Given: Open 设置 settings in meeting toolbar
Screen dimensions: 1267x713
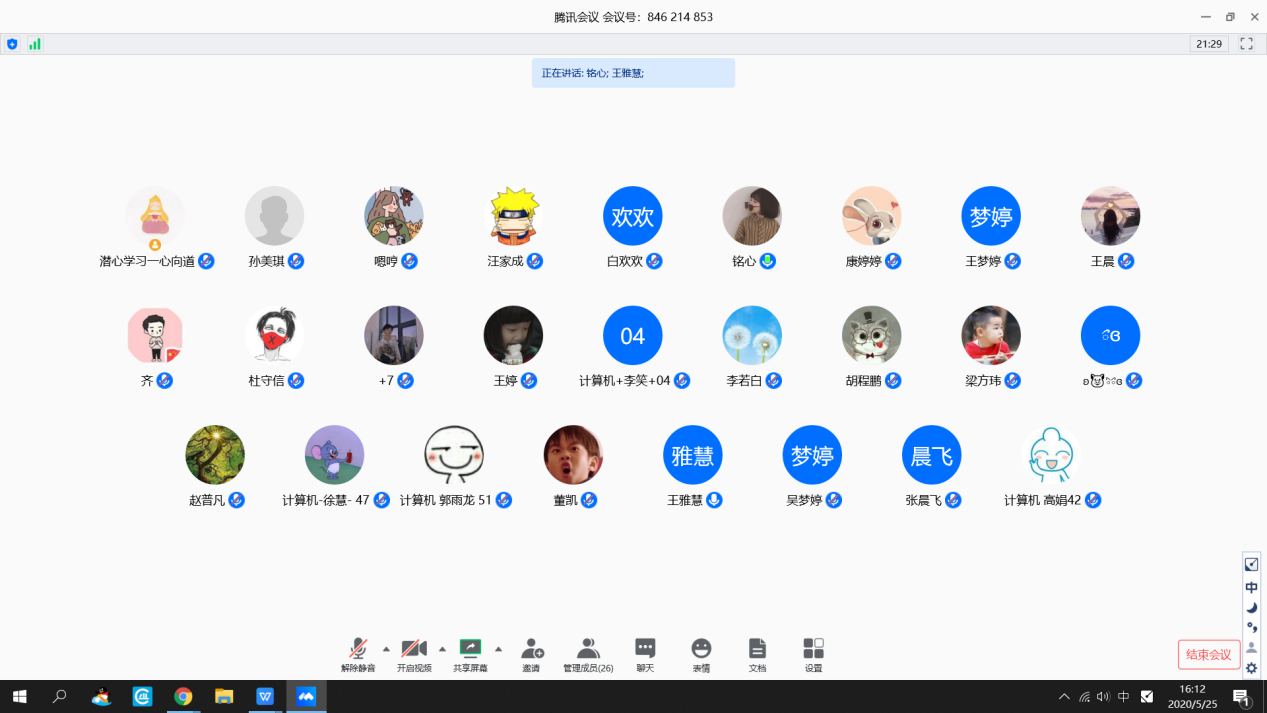Looking at the screenshot, I should coord(813,650).
